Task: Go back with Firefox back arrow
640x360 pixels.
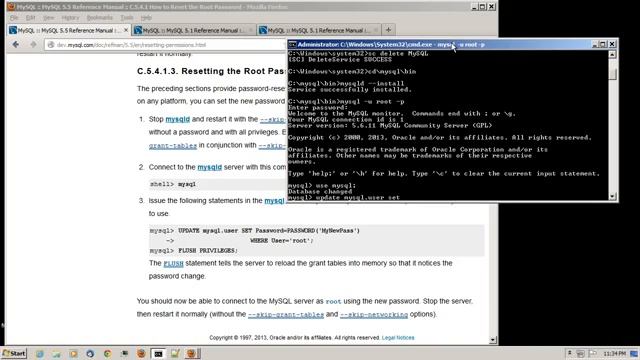Action: click(x=16, y=44)
